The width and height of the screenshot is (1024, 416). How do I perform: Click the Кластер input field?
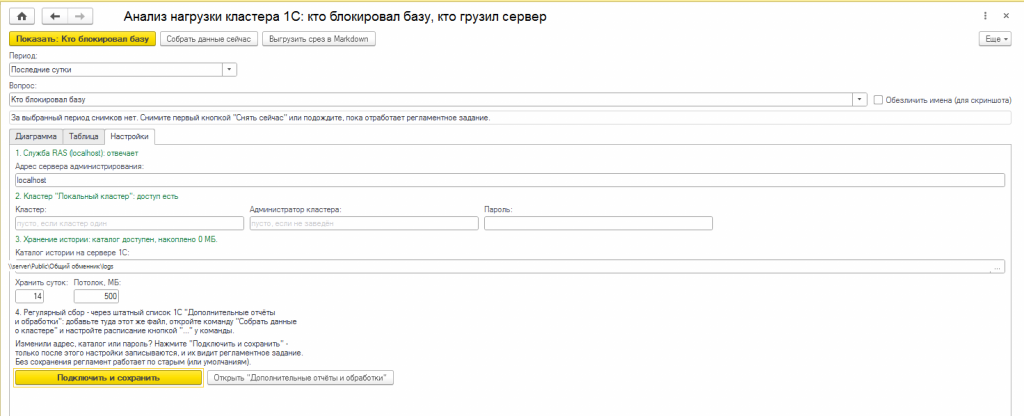(129, 223)
